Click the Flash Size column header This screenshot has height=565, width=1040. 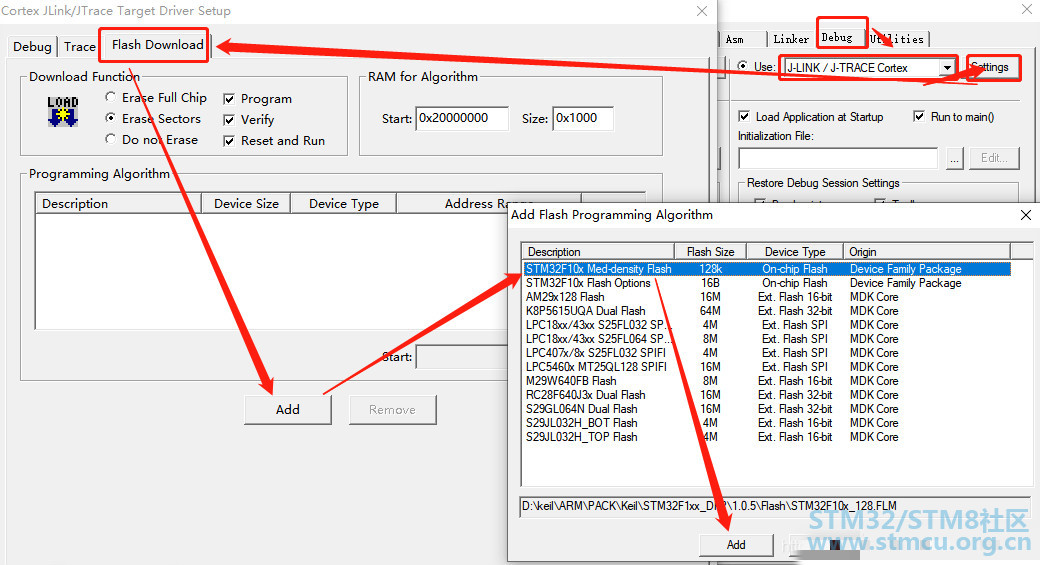pyautogui.click(x=710, y=252)
